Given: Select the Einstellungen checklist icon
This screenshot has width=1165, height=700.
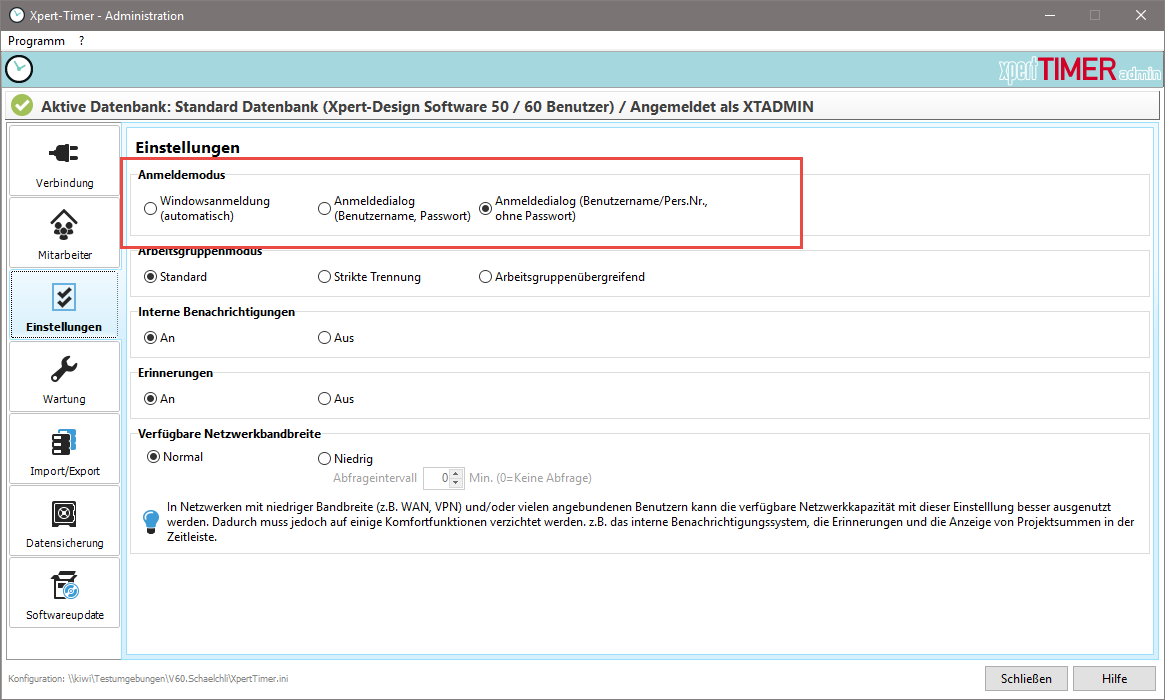Looking at the screenshot, I should 64,298.
